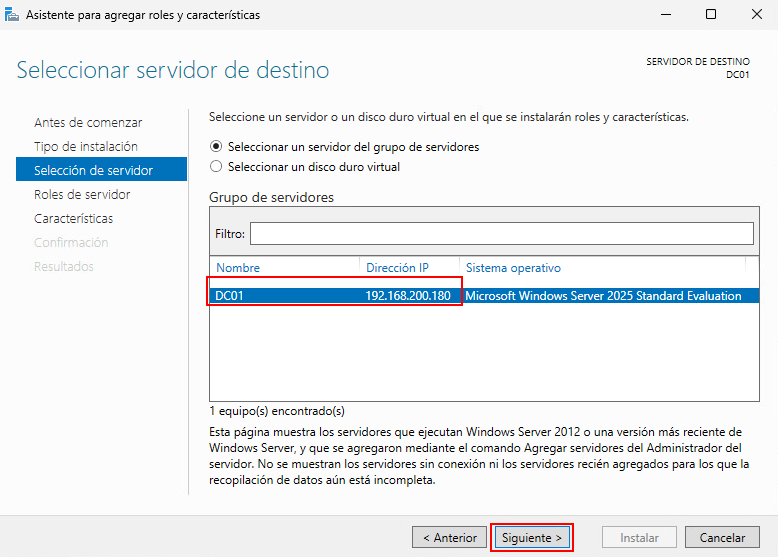Maximize the wizard window
778x557 pixels.
tap(710, 15)
